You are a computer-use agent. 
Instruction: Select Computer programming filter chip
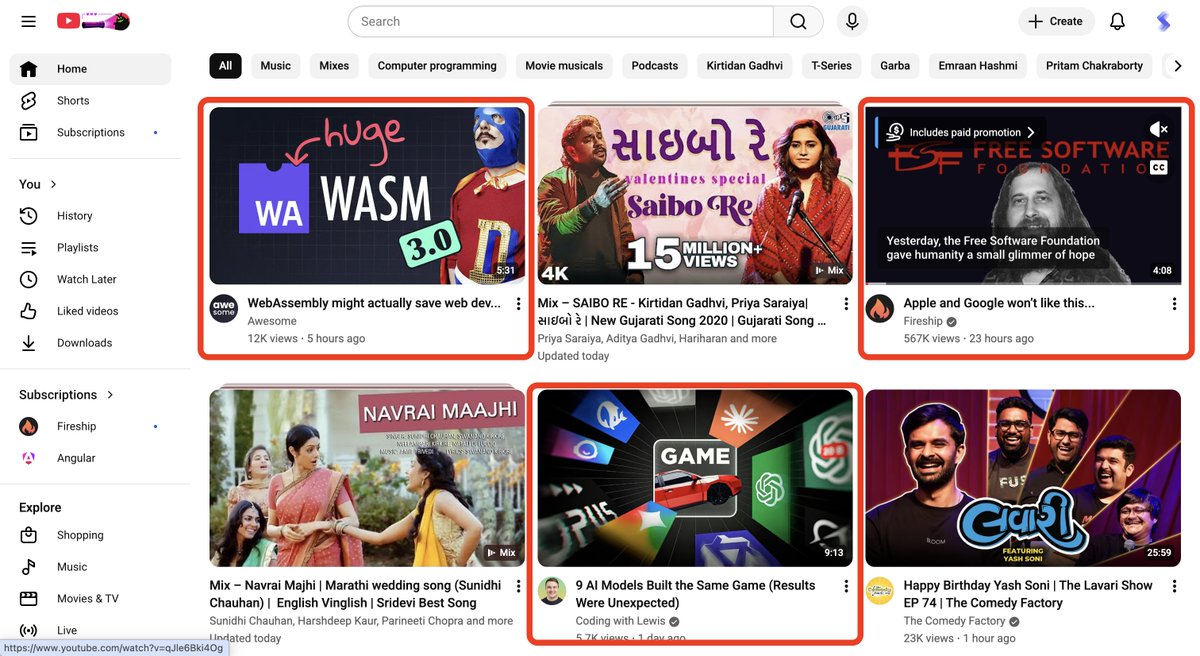(437, 66)
